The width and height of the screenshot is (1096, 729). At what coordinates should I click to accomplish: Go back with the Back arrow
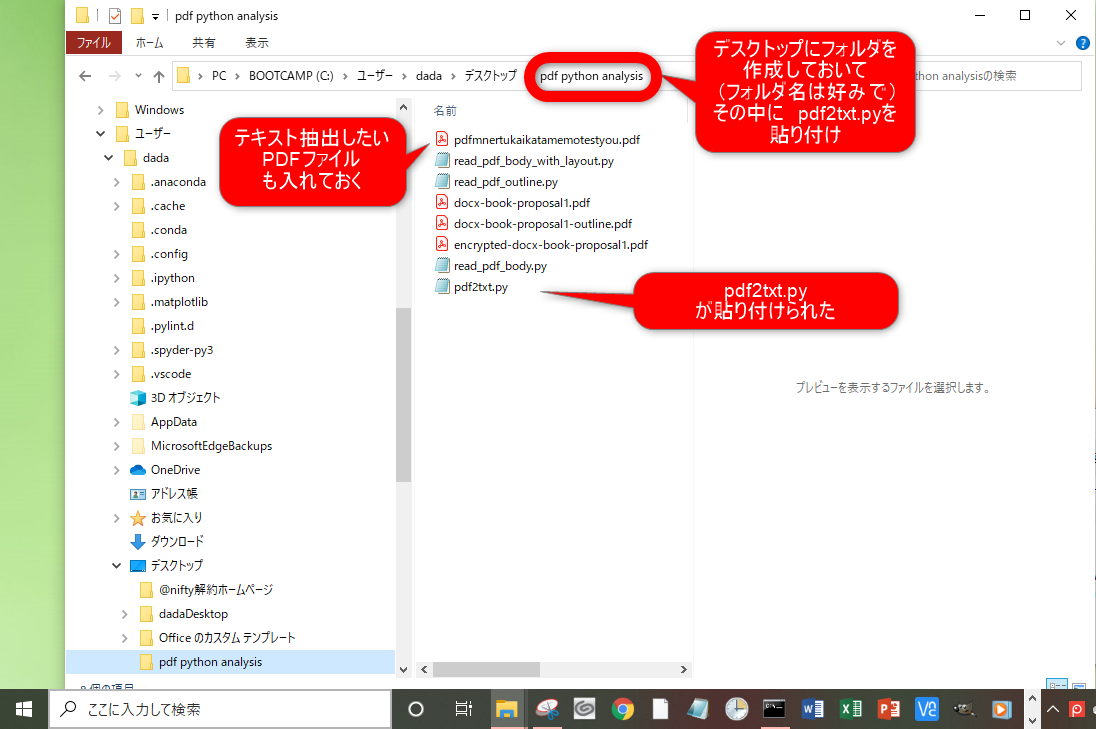(x=85, y=76)
